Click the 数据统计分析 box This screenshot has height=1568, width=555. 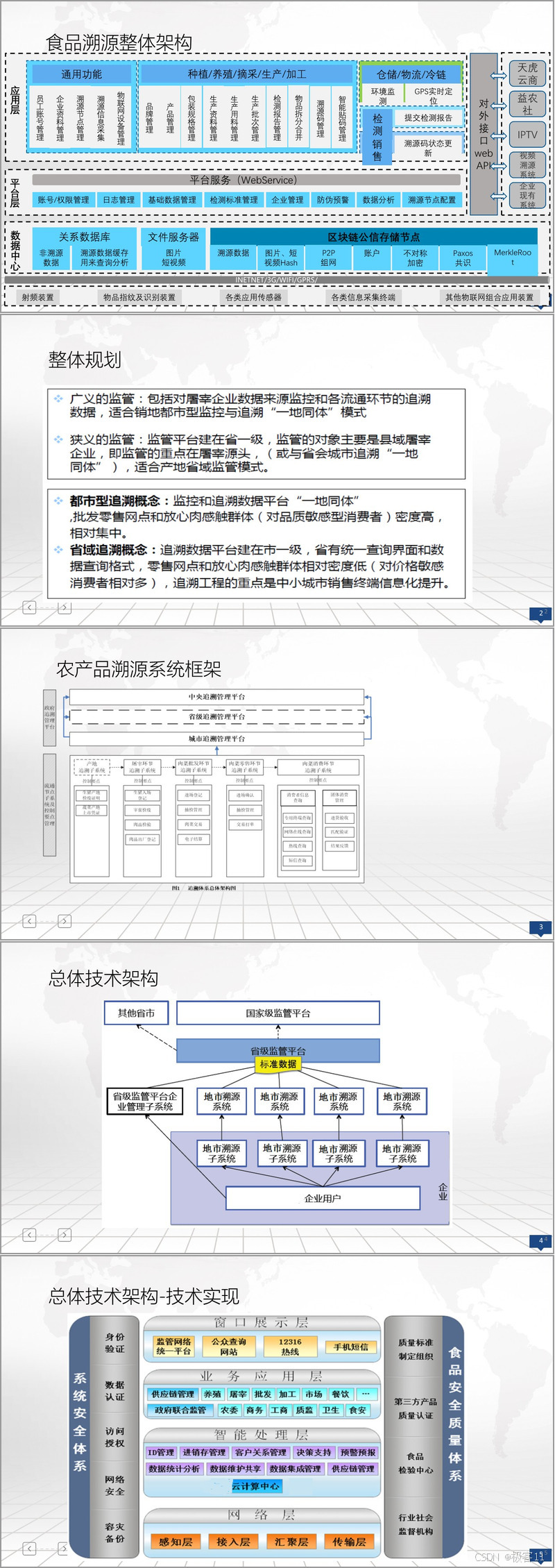[174, 1469]
